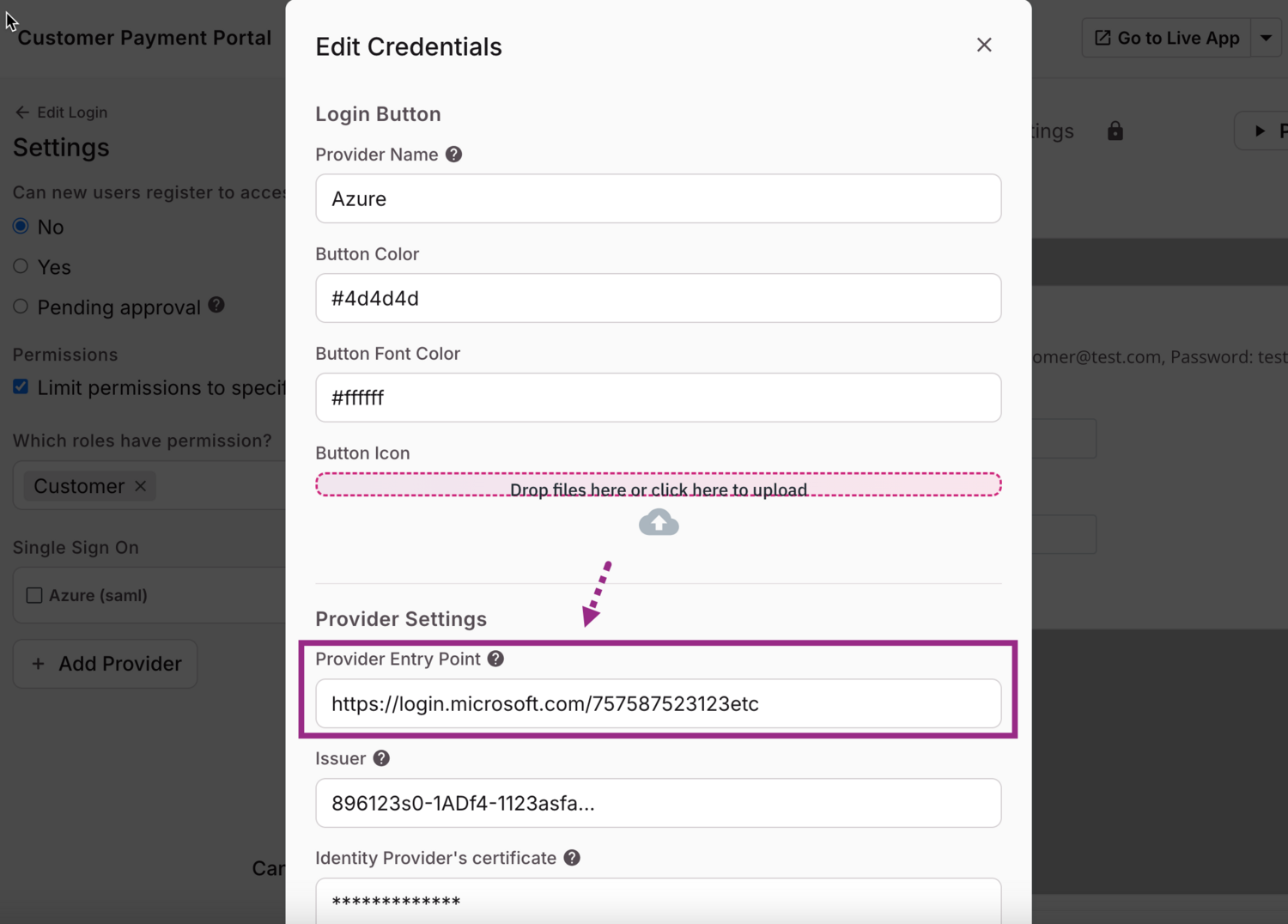Image resolution: width=1288 pixels, height=924 pixels.
Task: Expand the Go to Live App dropdown arrow
Action: point(1266,38)
